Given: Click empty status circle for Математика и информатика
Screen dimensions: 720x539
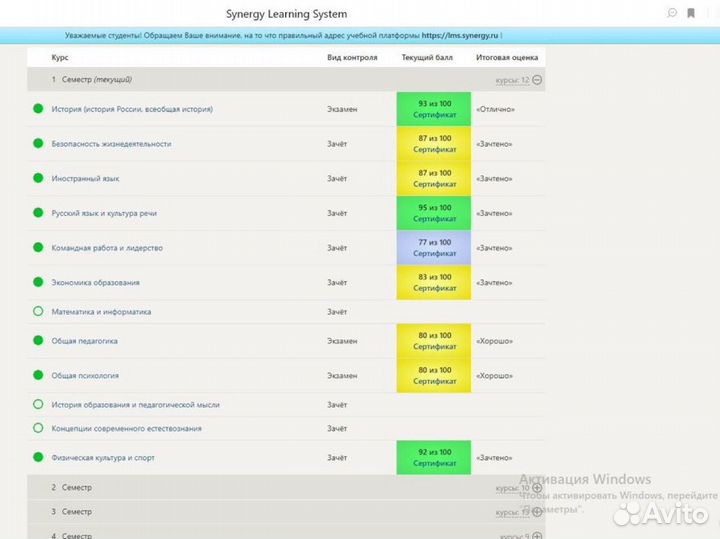Looking at the screenshot, I should click(38, 312).
